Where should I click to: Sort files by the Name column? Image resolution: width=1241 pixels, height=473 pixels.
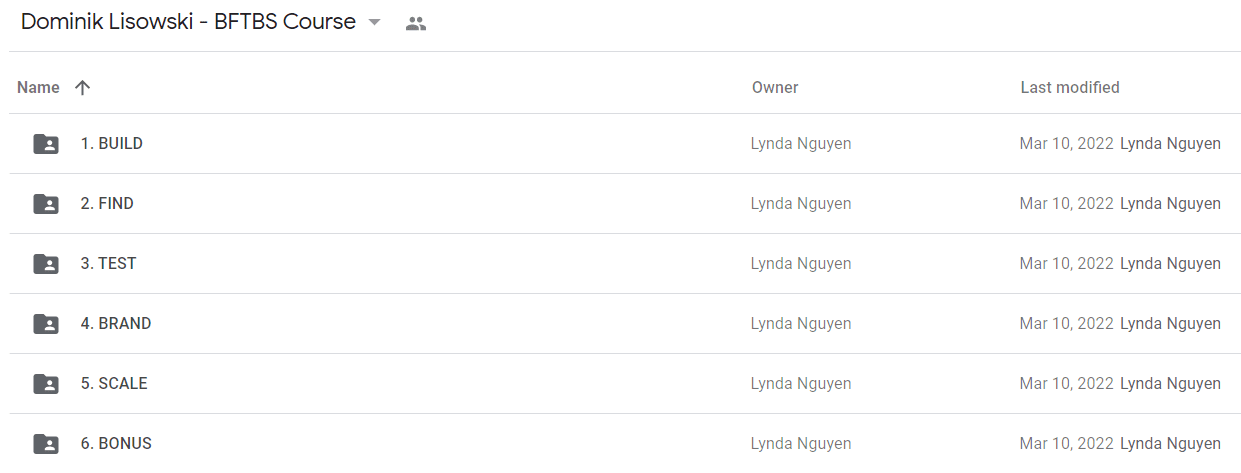click(38, 88)
